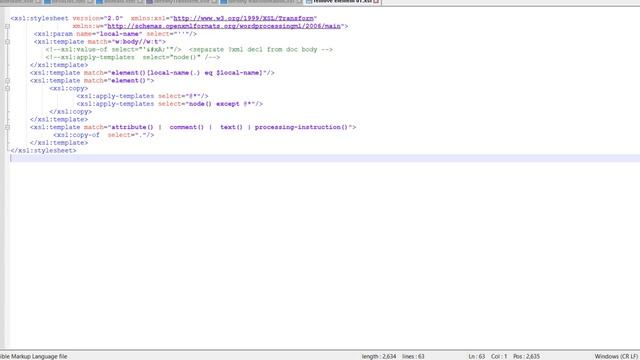640x360 pixels.
Task: Open the schemas.openxmlformats.org wordprocessingml link
Action: click(x=224, y=26)
